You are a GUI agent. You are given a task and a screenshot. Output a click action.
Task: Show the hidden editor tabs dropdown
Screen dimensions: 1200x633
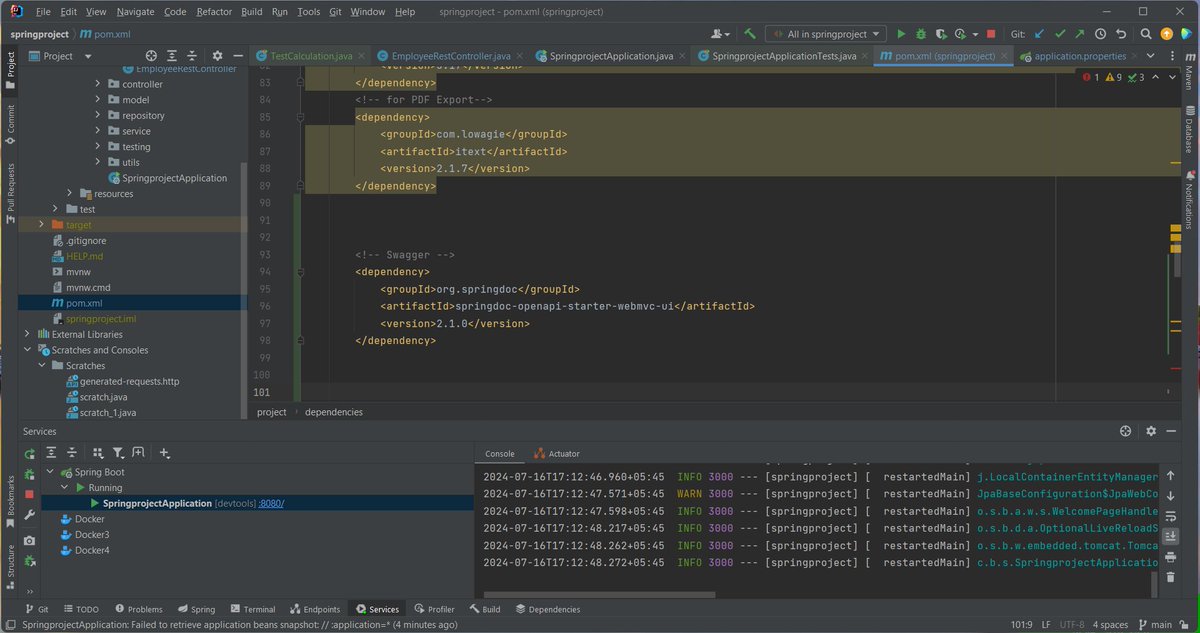[x=1150, y=56]
